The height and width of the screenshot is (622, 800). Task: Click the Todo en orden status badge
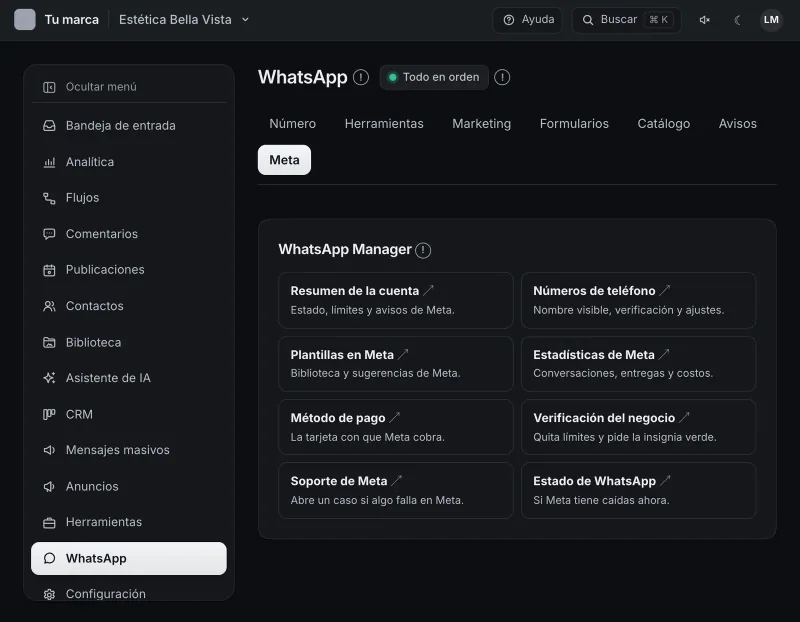tap(434, 78)
